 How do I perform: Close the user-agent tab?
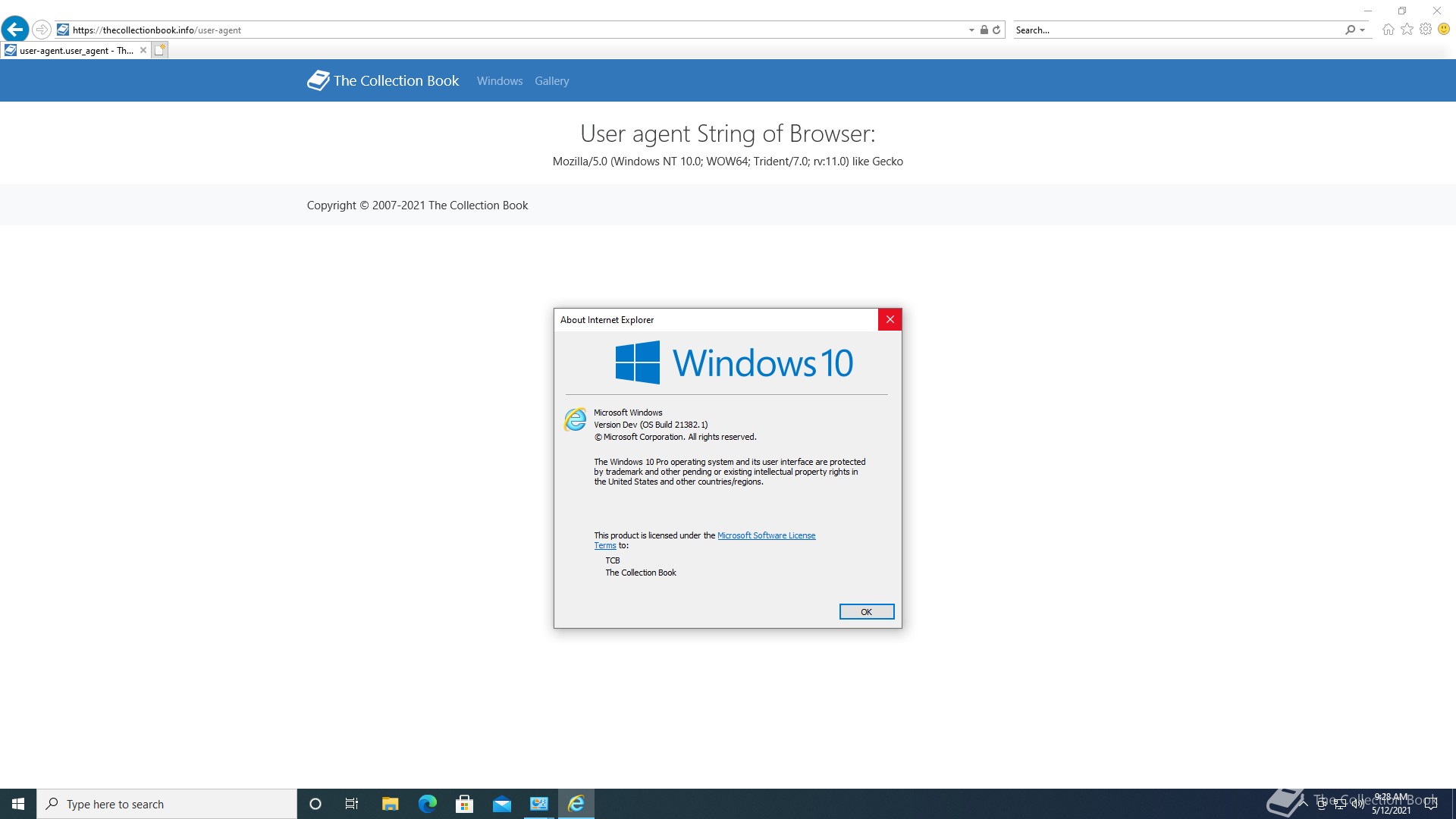[x=143, y=50]
